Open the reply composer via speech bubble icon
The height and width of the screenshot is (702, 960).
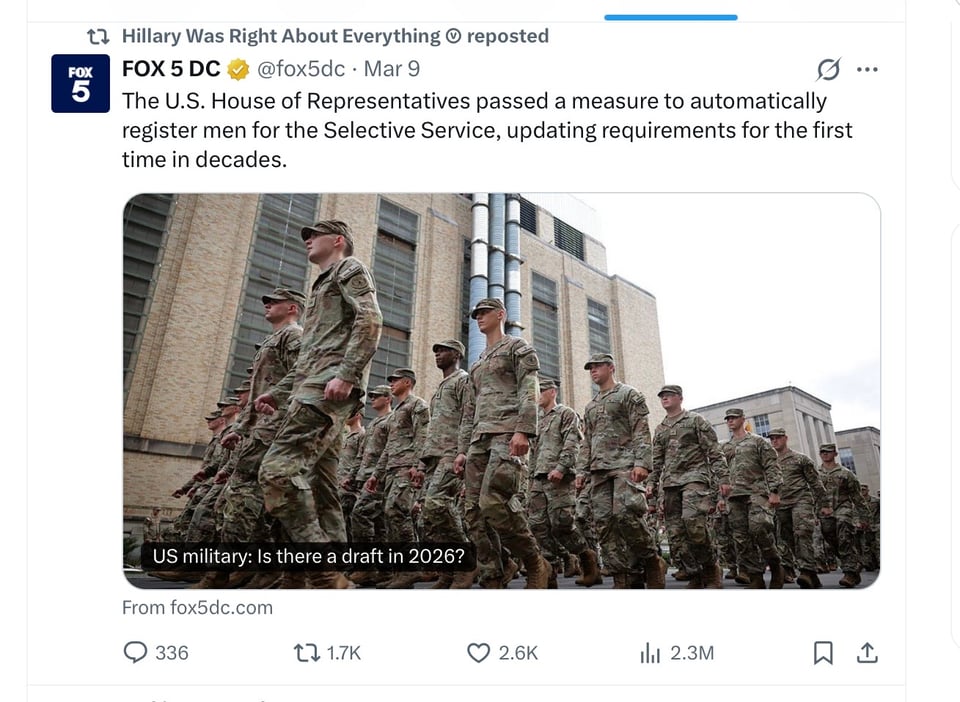(135, 653)
